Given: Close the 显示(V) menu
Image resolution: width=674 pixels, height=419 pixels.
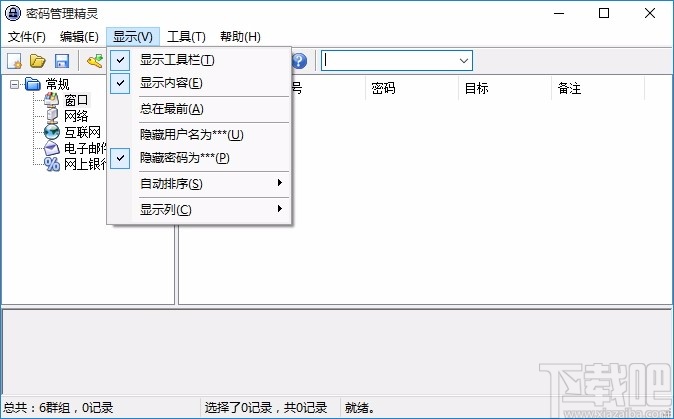Looking at the screenshot, I should click(133, 37).
